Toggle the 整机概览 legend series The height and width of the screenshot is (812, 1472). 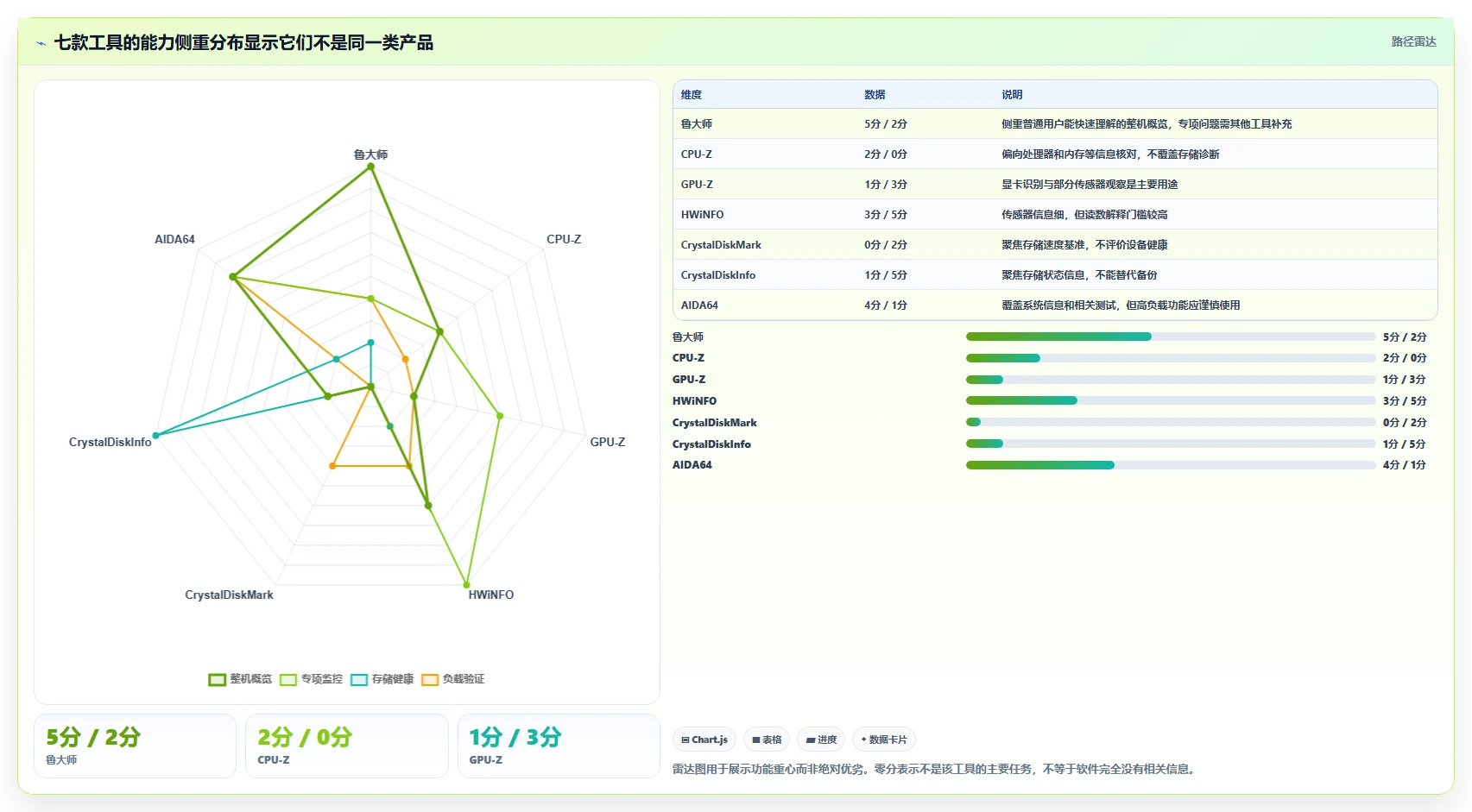click(240, 679)
